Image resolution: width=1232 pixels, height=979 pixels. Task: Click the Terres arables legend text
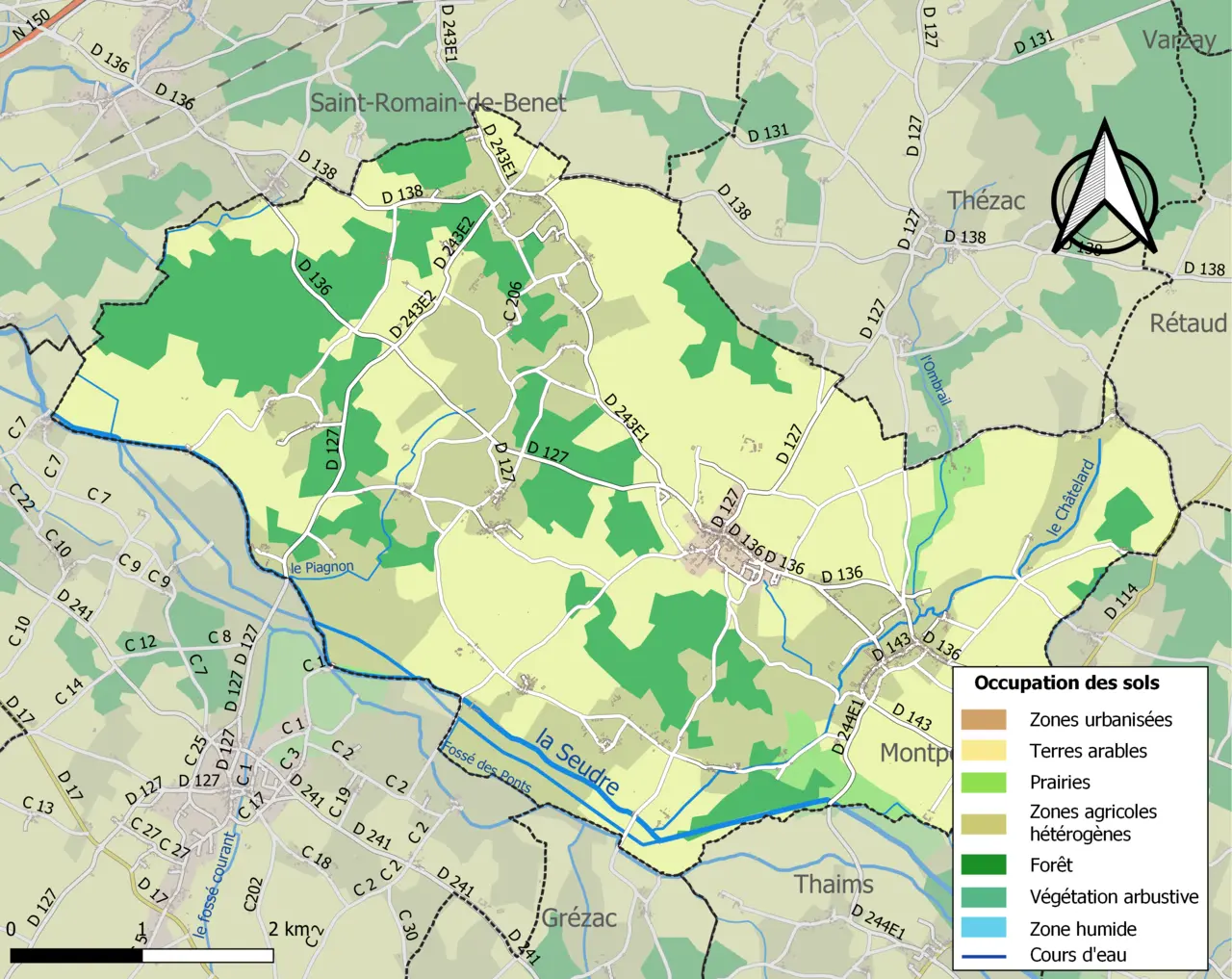pyautogui.click(x=1089, y=751)
